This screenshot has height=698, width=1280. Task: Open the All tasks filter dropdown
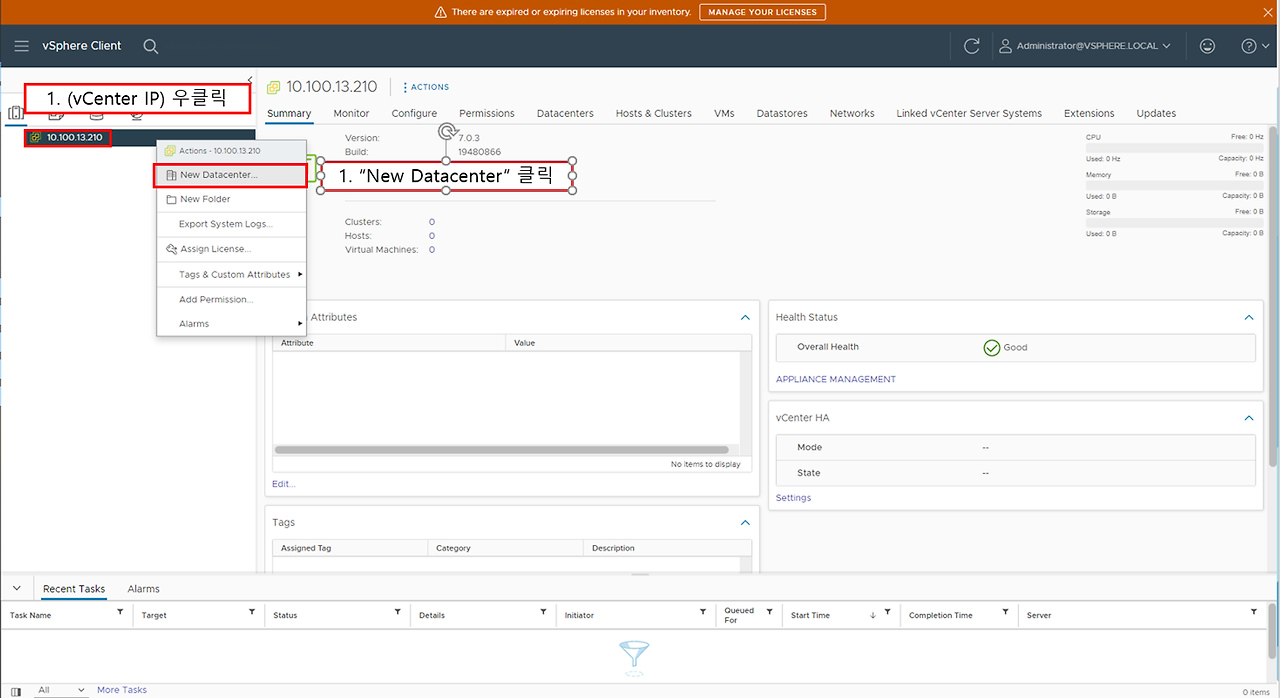(61, 690)
